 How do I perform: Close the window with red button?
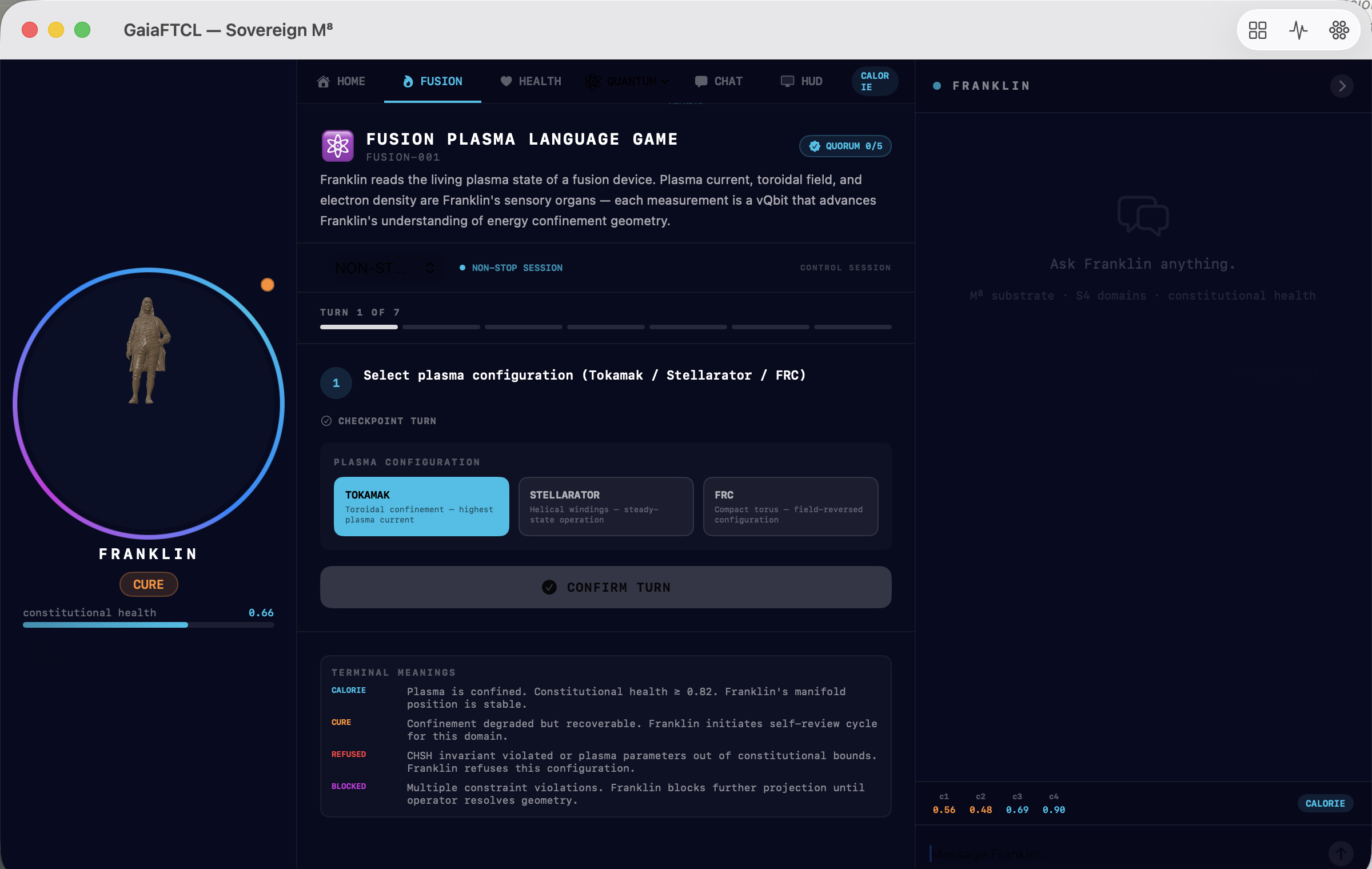point(30,30)
